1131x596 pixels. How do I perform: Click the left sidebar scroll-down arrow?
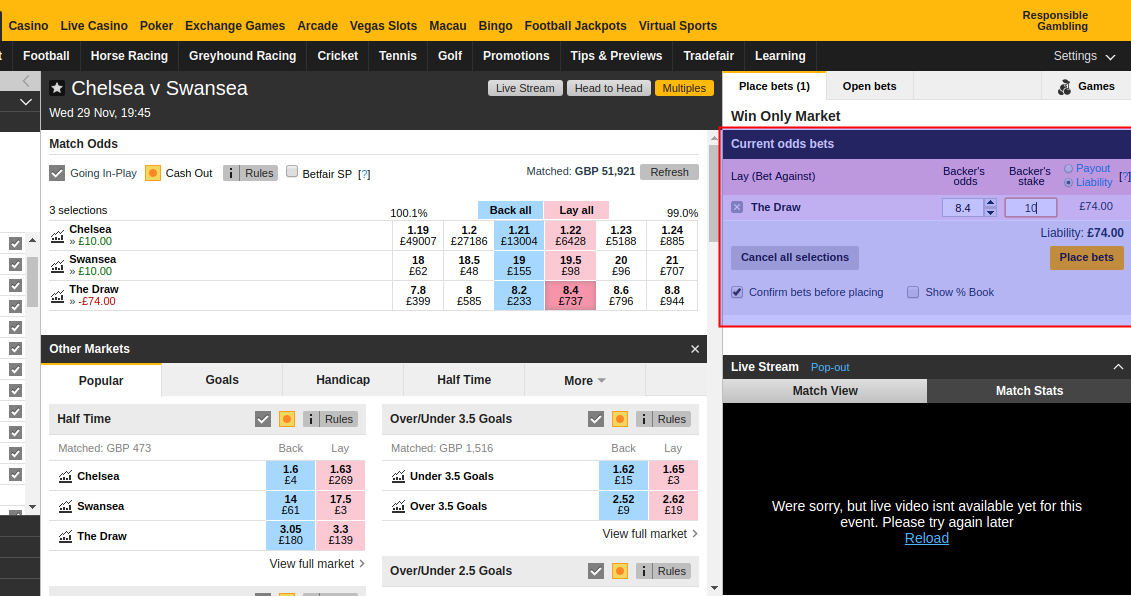pos(32,507)
